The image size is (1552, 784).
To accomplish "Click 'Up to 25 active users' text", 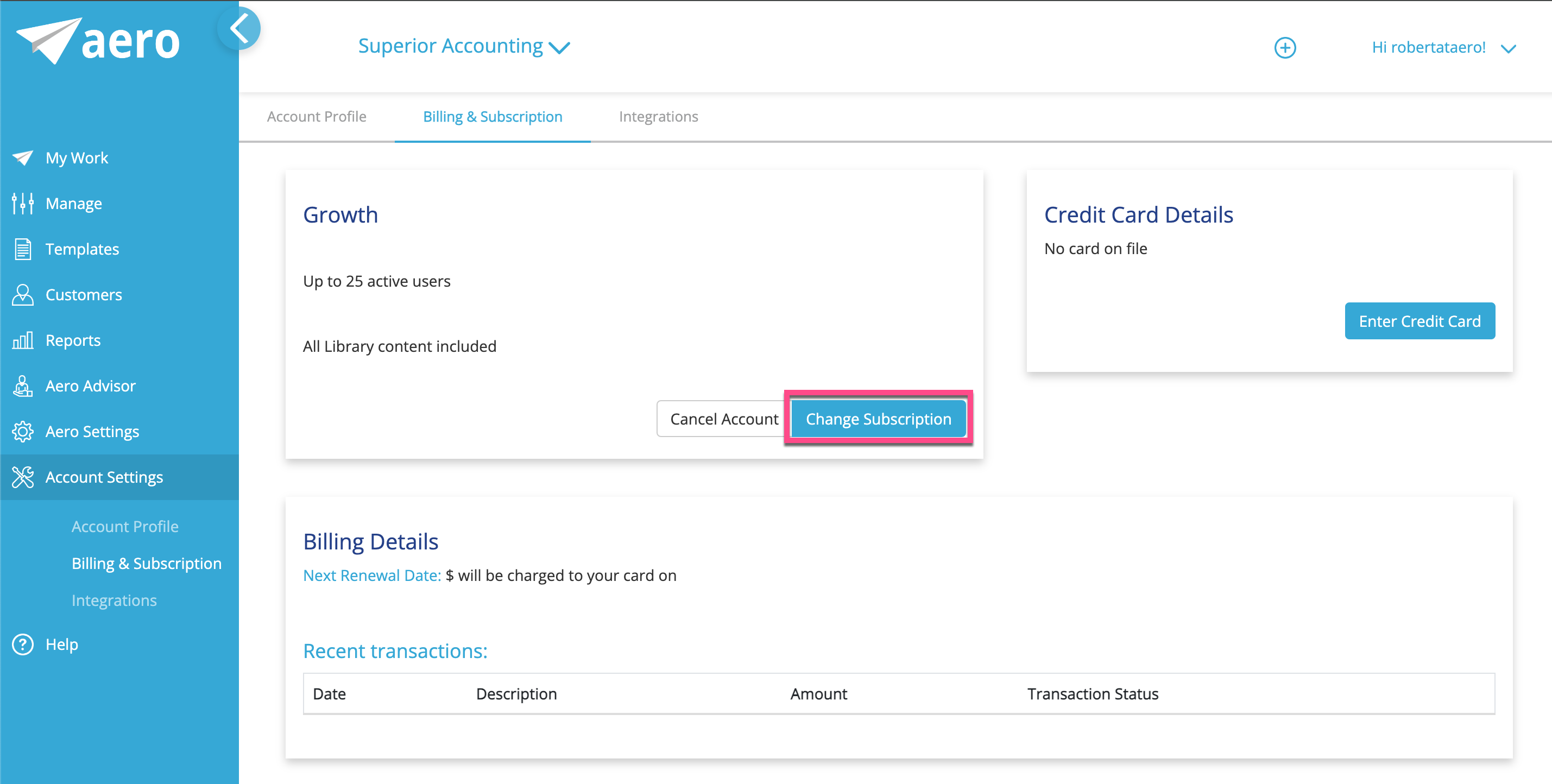I will coord(376,281).
